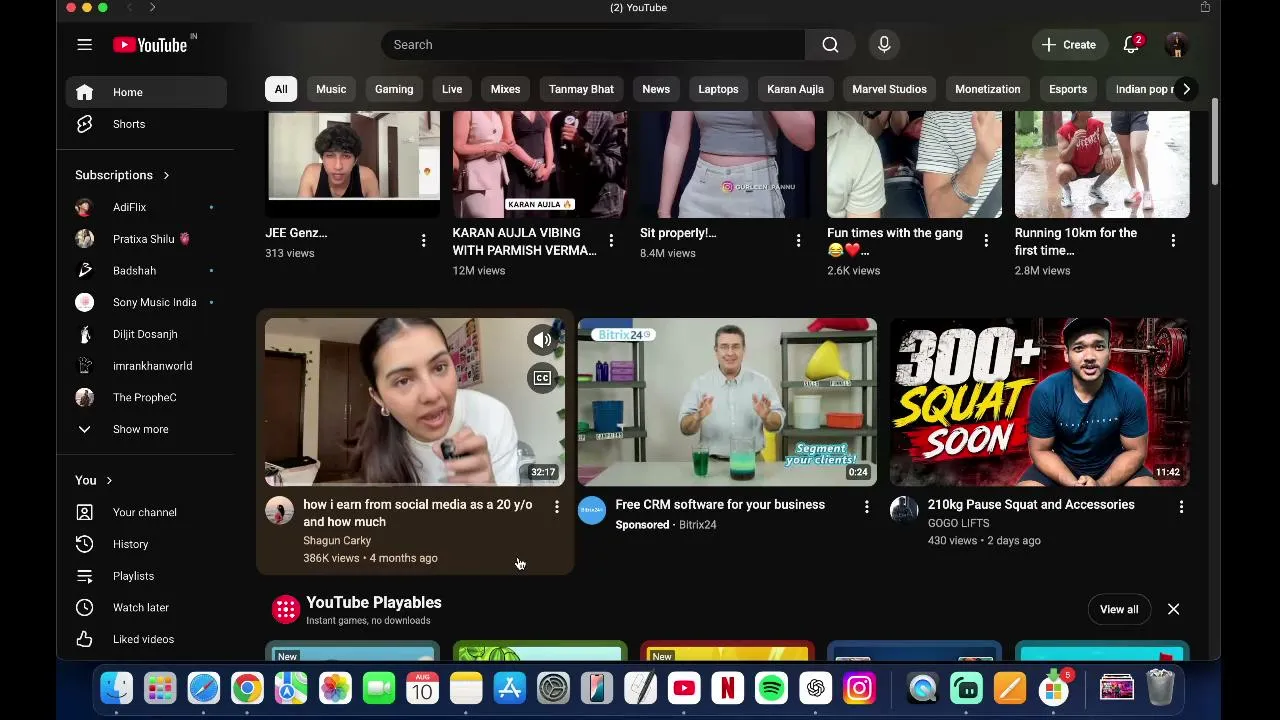
Task: Open options for the JEE Genz short
Action: [x=423, y=240]
